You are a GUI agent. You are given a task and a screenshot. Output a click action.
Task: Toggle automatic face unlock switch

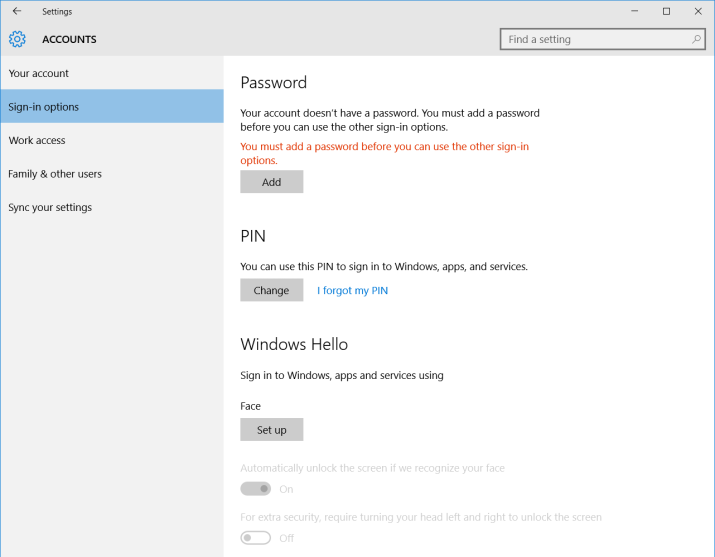point(256,489)
